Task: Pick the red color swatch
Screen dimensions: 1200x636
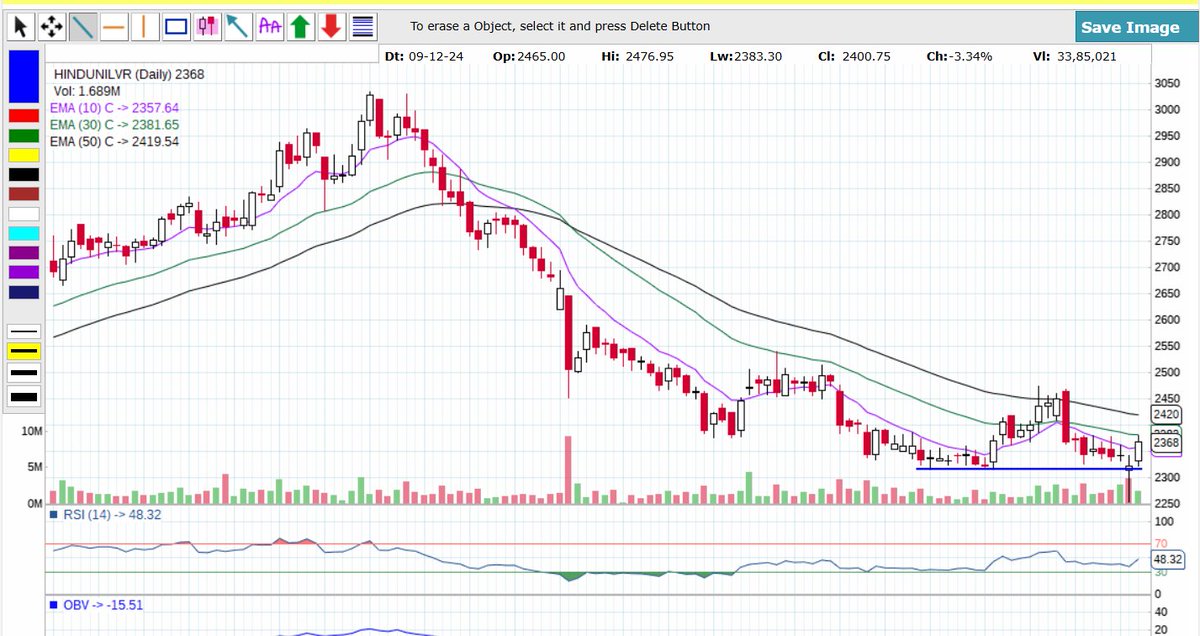Action: pos(24,117)
